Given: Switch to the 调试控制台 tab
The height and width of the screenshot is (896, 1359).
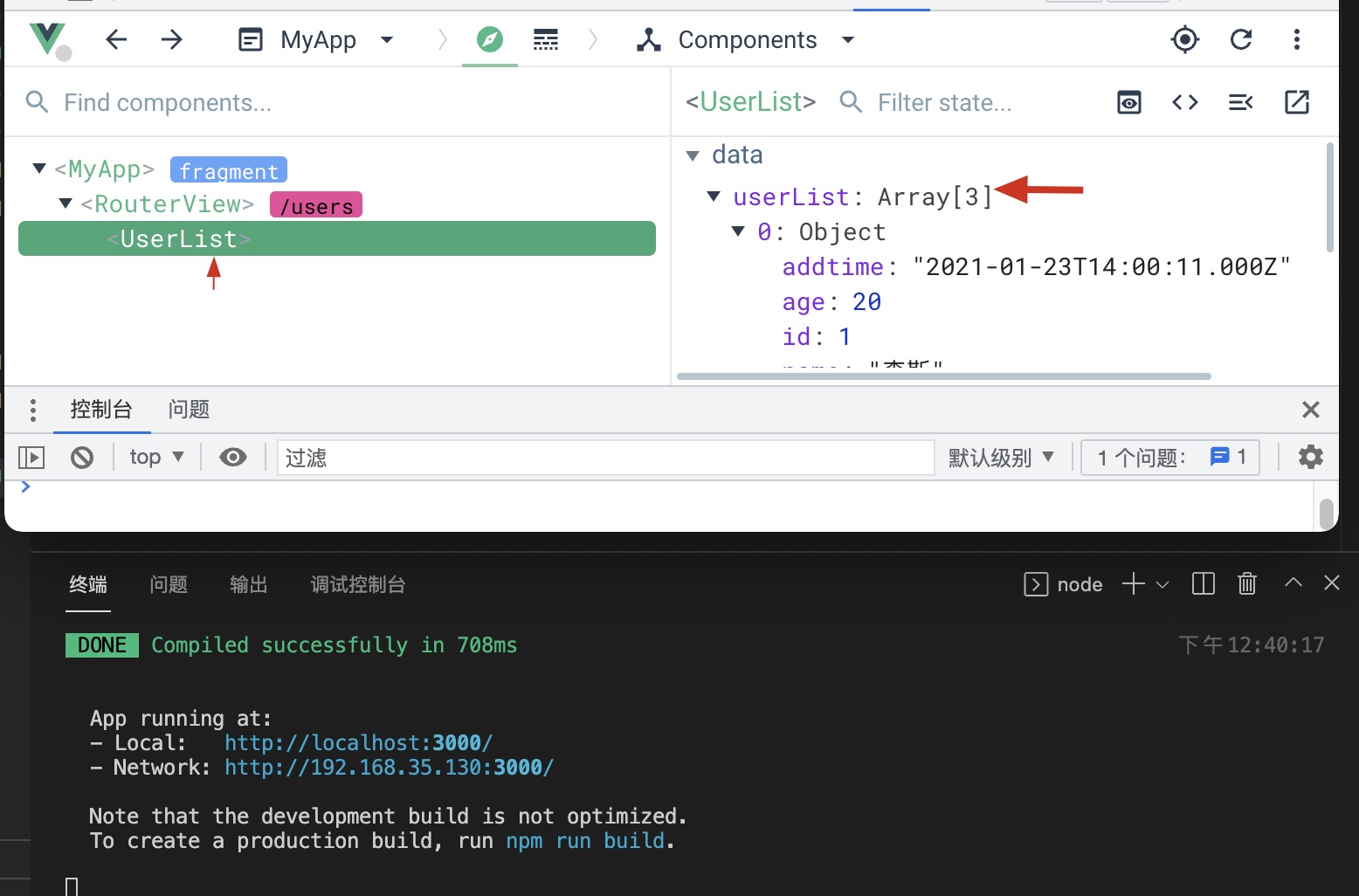Looking at the screenshot, I should coord(357,584).
